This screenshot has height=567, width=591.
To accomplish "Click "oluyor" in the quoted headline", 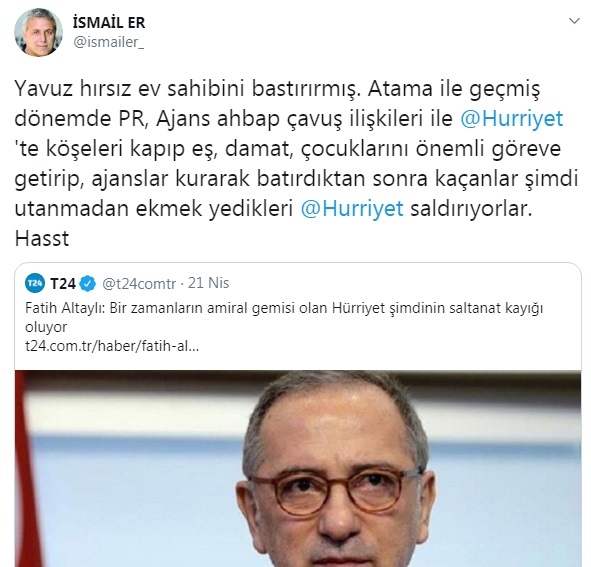I will (46, 327).
